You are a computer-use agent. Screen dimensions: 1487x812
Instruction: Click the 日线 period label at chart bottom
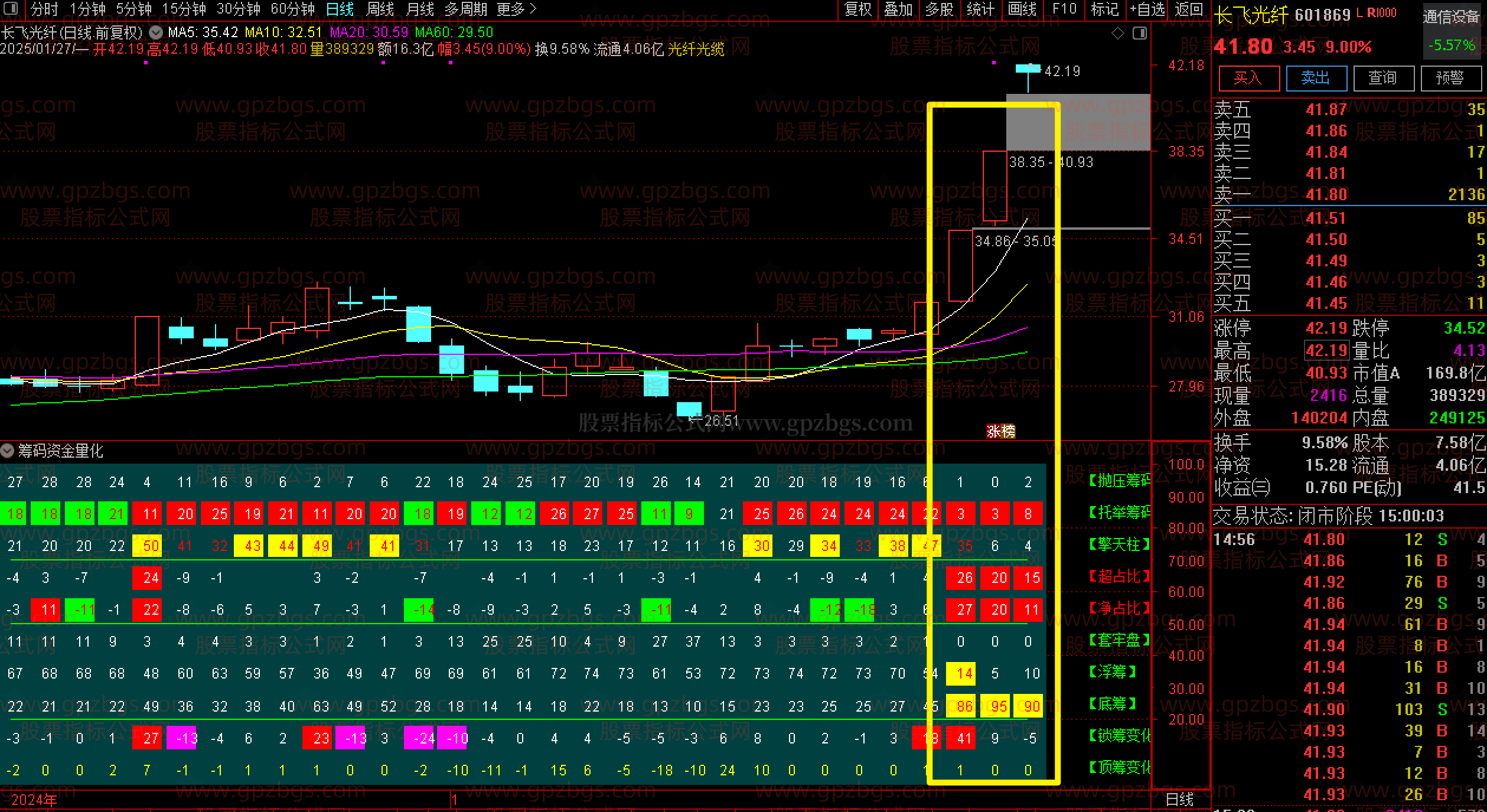coord(1179,800)
